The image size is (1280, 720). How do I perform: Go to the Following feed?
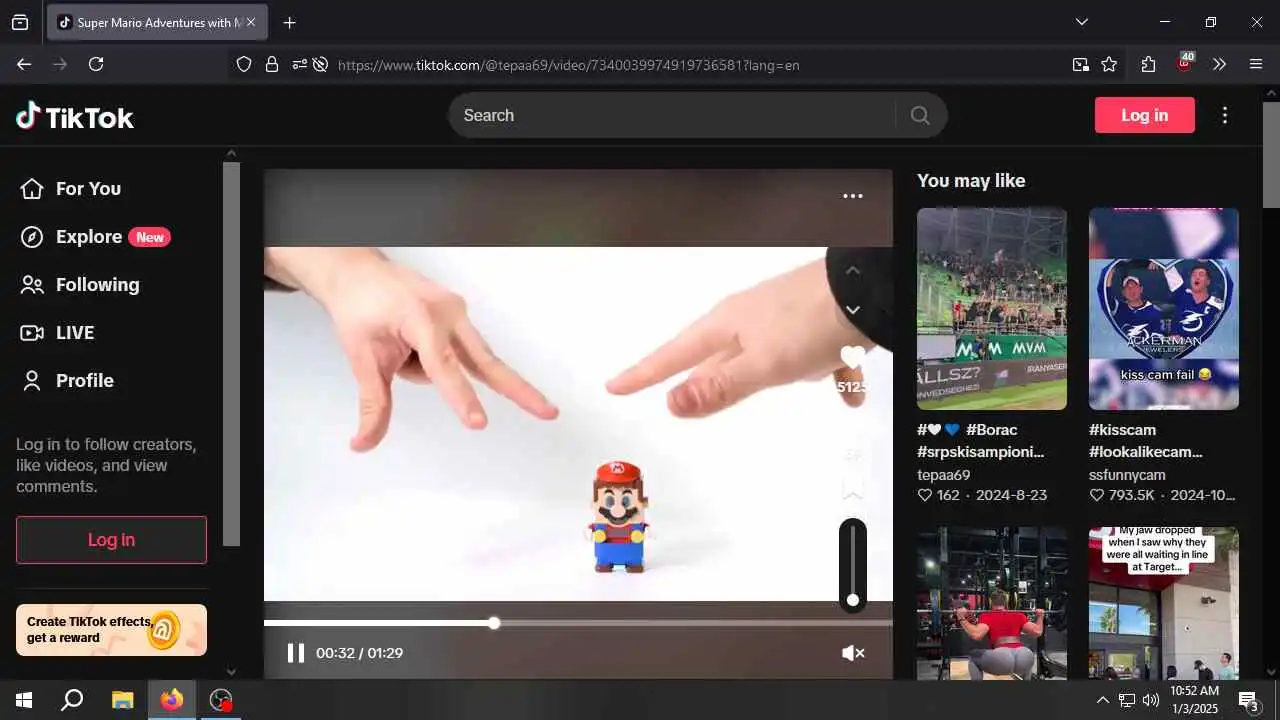tap(80, 285)
